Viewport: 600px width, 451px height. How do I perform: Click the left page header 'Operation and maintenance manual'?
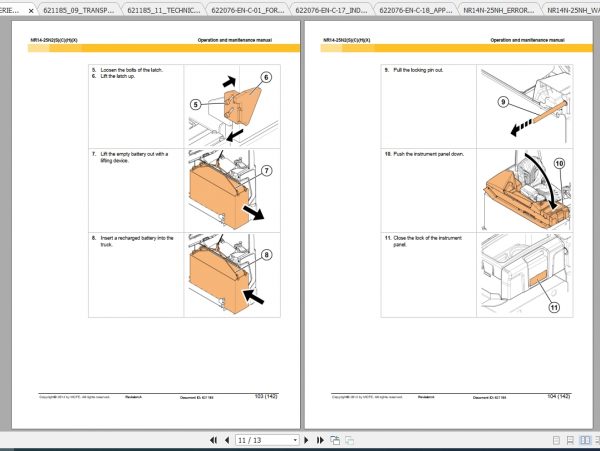click(235, 40)
